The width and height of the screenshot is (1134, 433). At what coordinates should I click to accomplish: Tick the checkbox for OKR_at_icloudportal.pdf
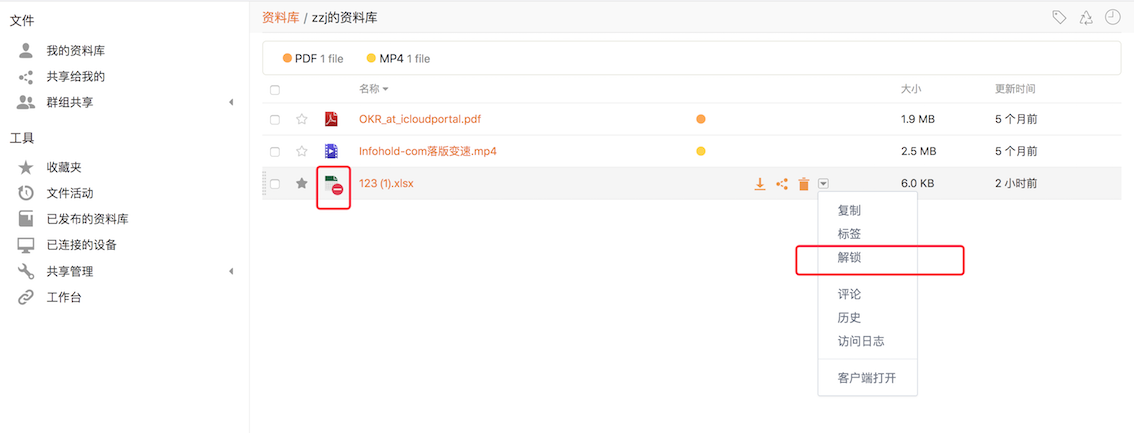point(275,120)
